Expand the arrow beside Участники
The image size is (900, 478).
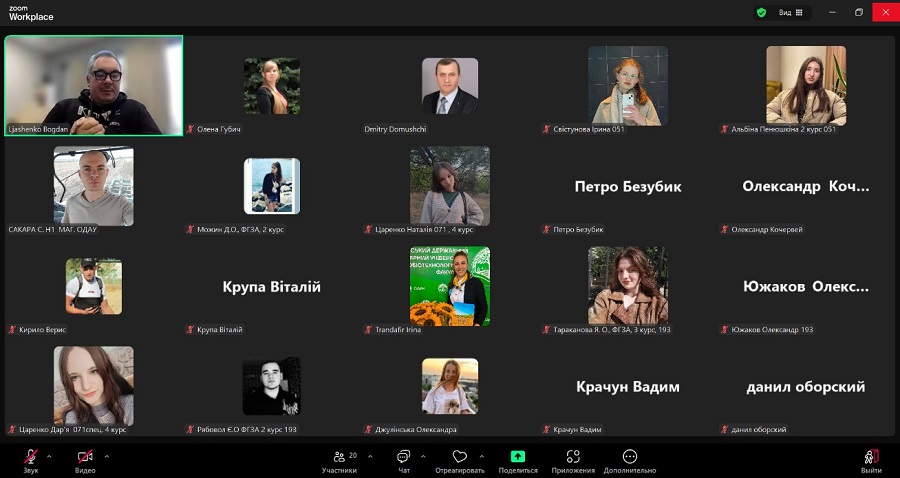(370, 455)
